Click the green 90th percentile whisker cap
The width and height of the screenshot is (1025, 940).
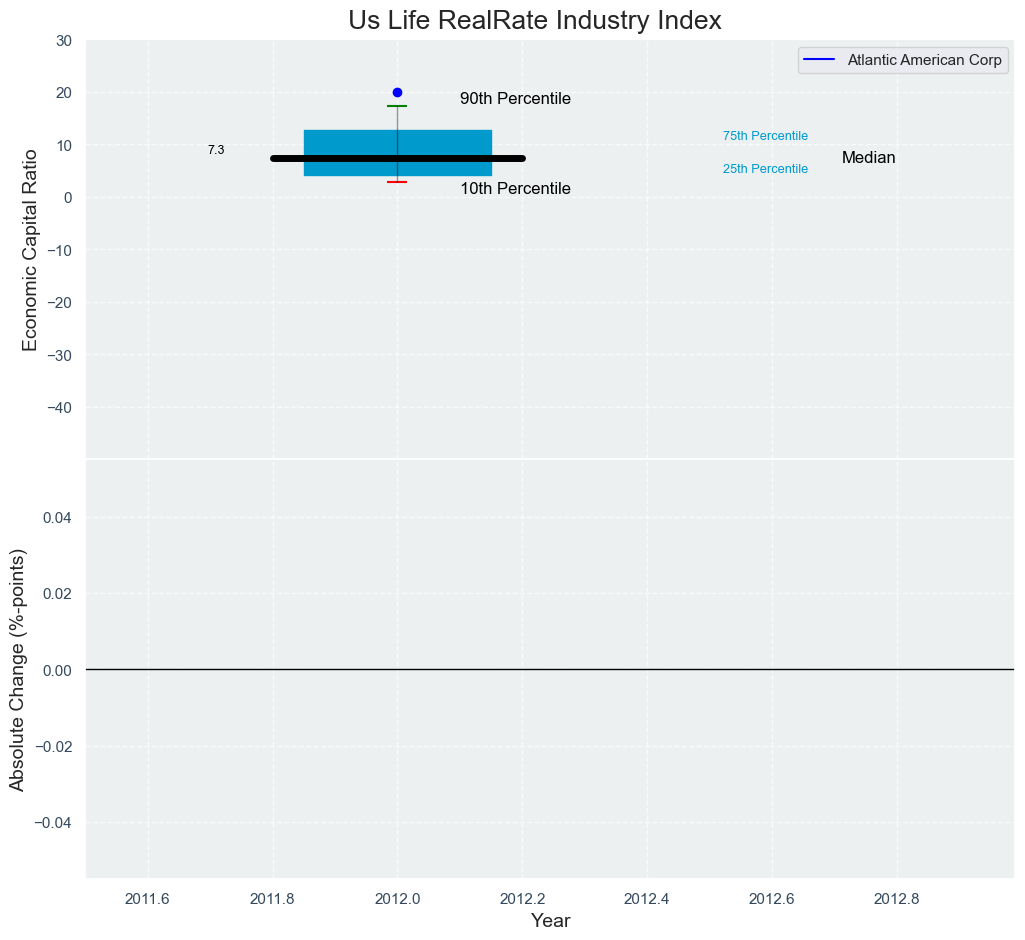click(x=397, y=106)
